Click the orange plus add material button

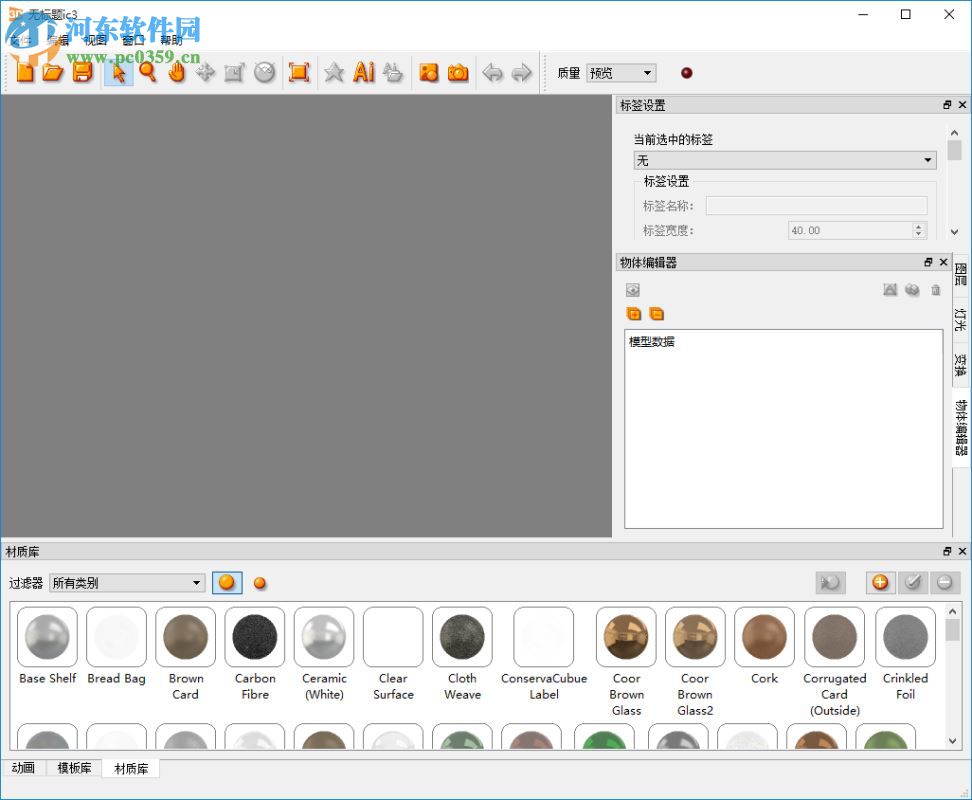coord(880,582)
